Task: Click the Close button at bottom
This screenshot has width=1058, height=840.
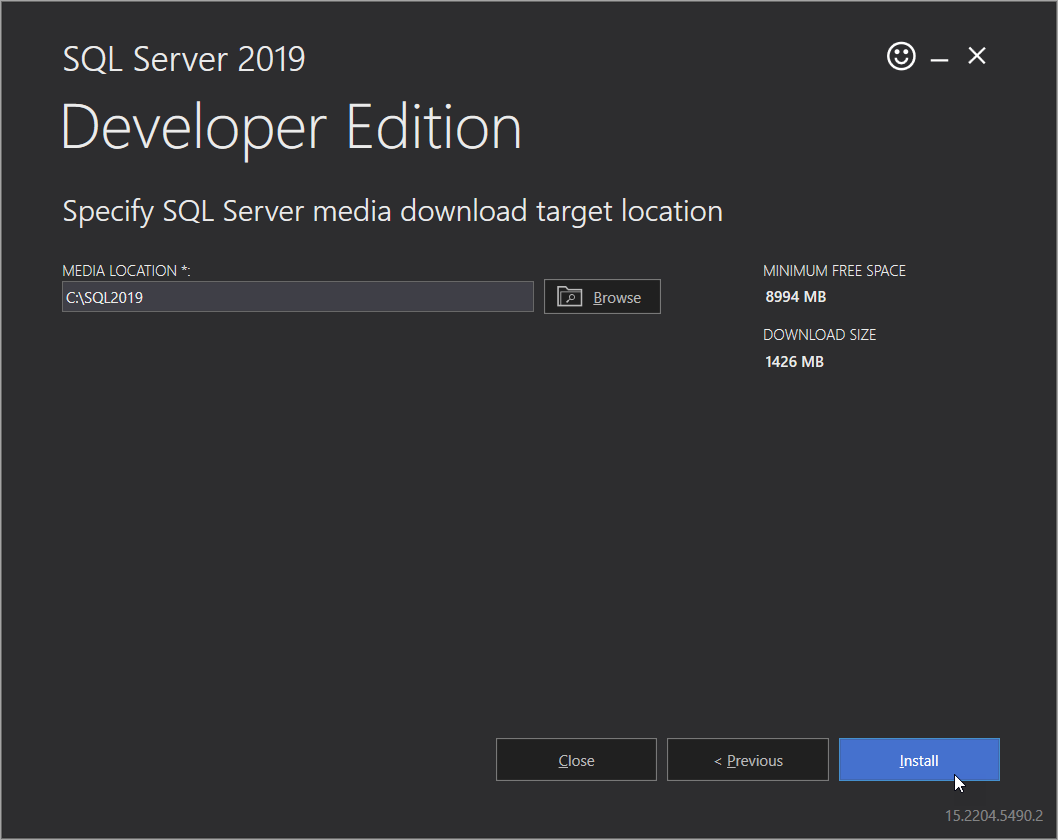Action: [576, 760]
